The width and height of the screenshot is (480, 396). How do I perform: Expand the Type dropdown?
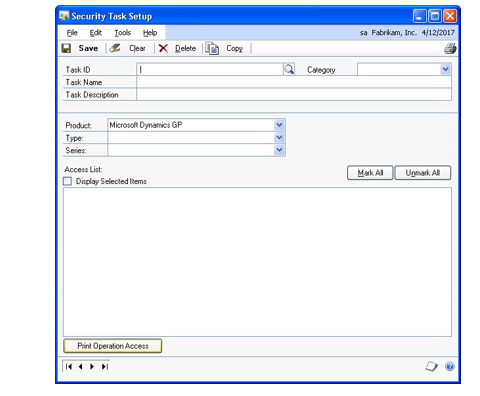click(279, 137)
